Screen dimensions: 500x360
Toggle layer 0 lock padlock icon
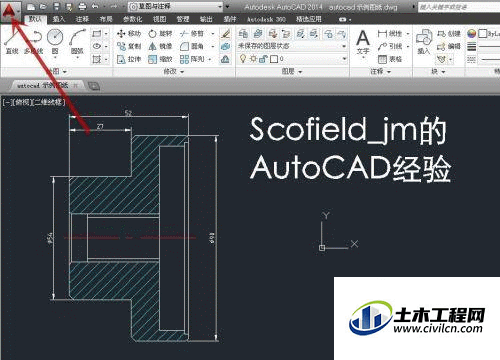click(263, 59)
